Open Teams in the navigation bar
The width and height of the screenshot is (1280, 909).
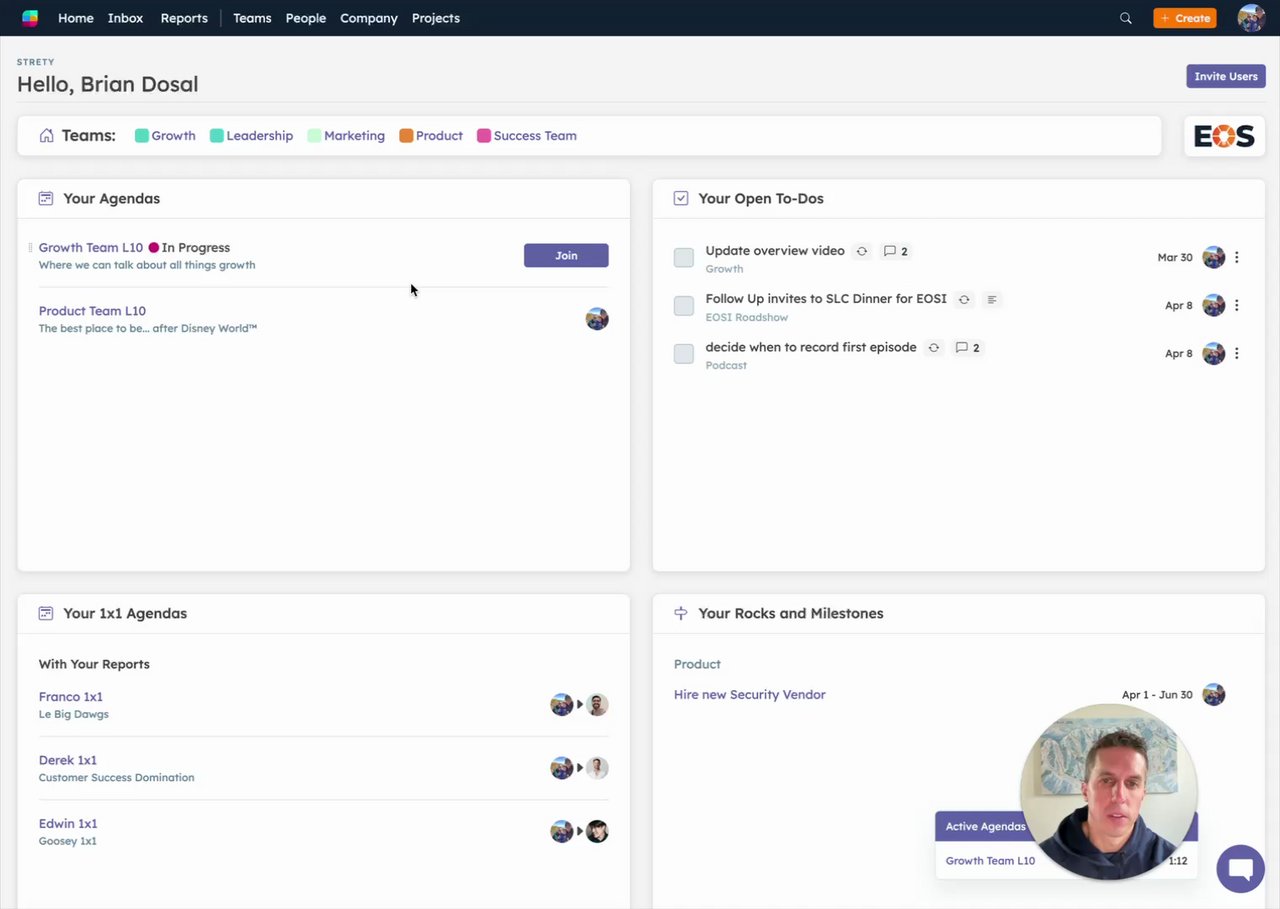pyautogui.click(x=252, y=18)
